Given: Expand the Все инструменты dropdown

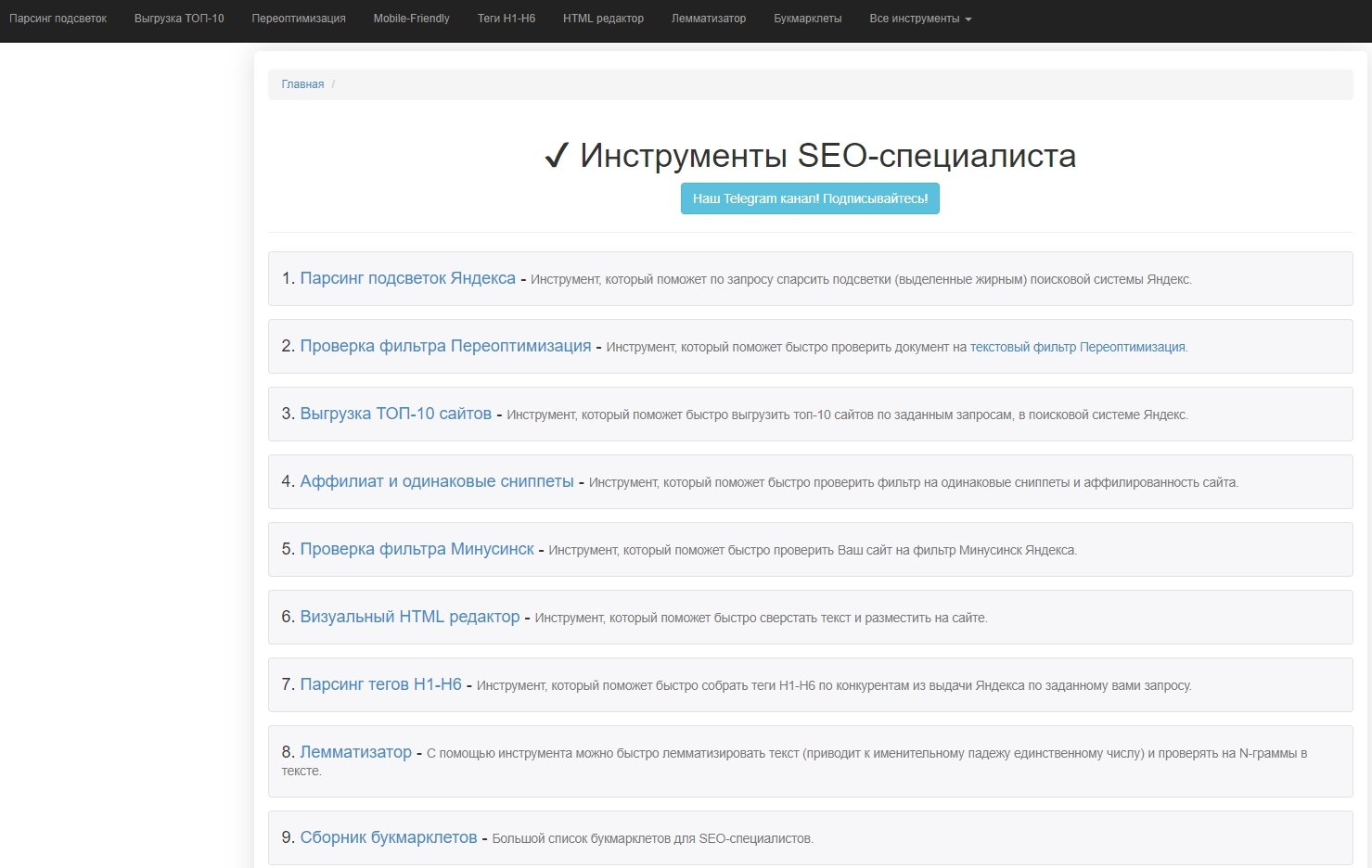Looking at the screenshot, I should tap(920, 19).
